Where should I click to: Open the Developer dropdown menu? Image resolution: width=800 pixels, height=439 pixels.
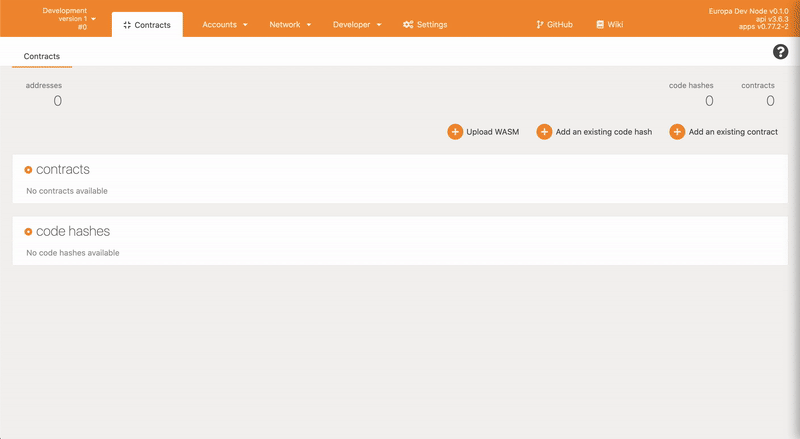(357, 24)
